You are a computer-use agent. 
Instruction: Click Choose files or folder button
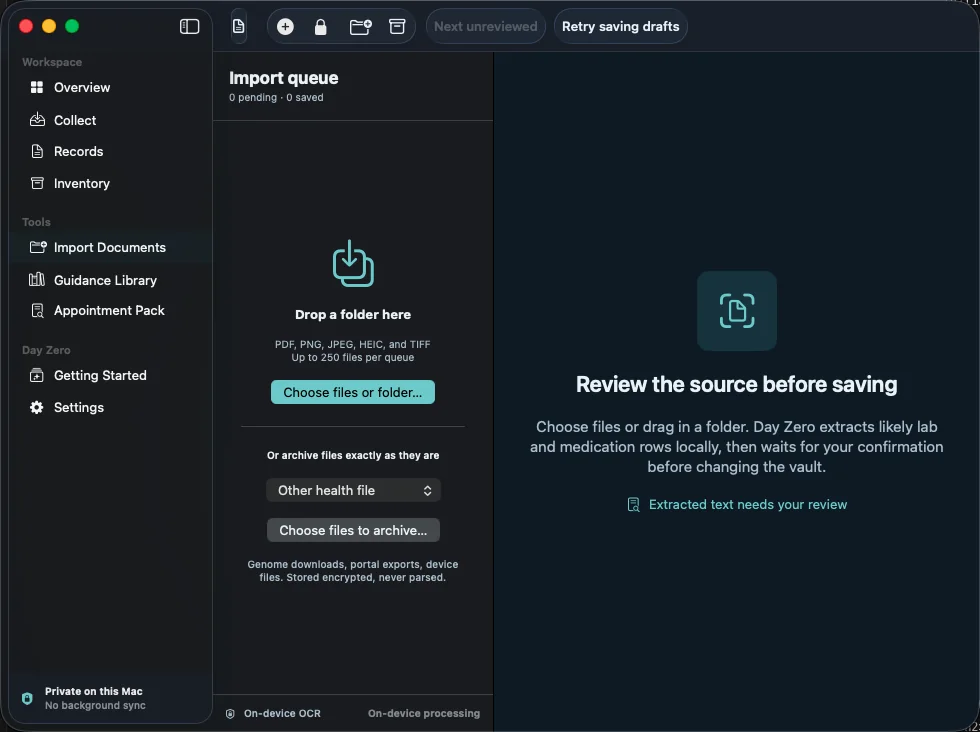click(352, 392)
